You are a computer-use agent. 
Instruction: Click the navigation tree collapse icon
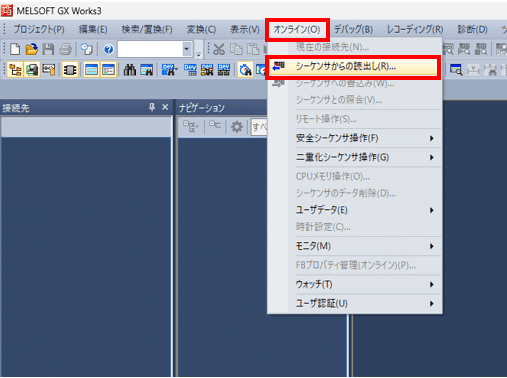pyautogui.click(x=215, y=126)
